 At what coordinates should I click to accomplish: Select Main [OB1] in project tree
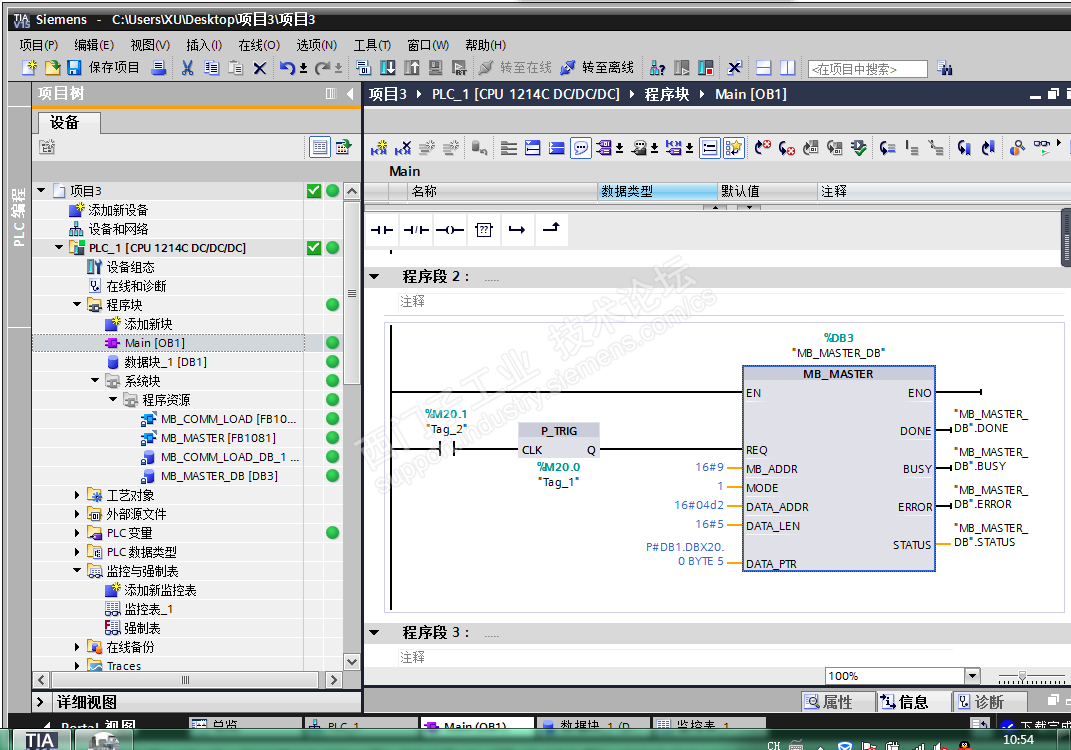click(x=154, y=343)
